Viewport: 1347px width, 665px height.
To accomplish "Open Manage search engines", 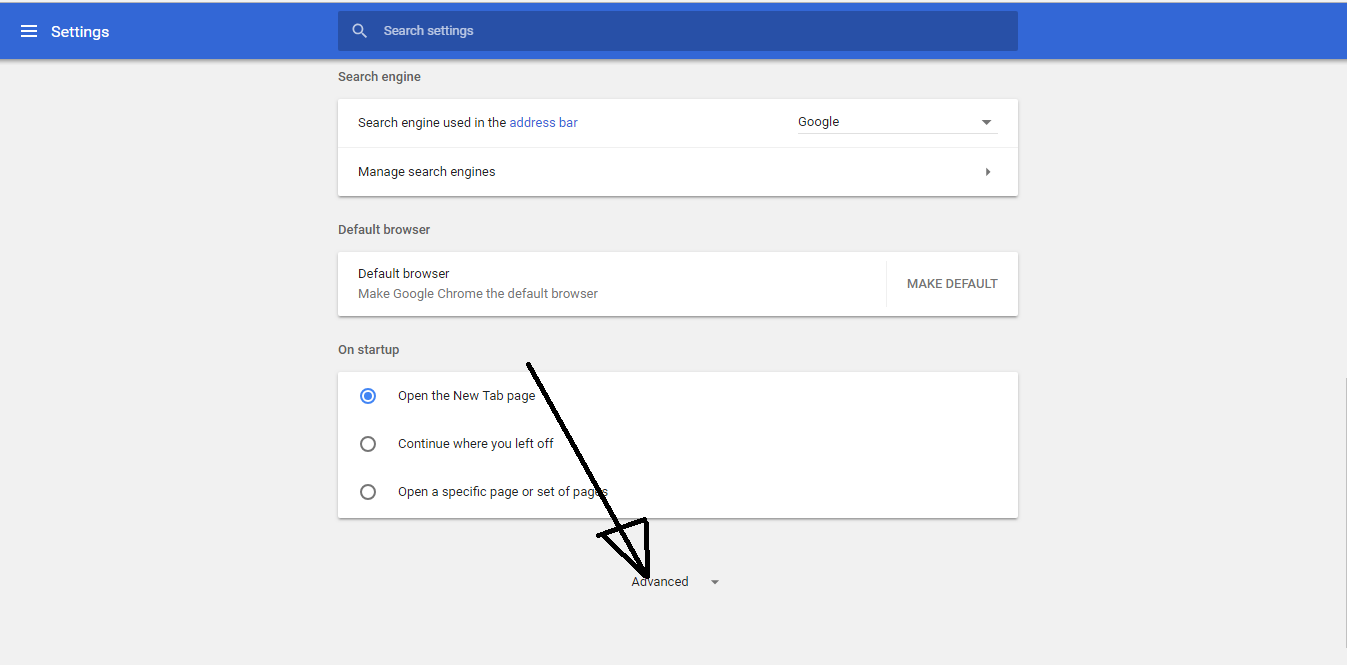I will click(x=427, y=171).
